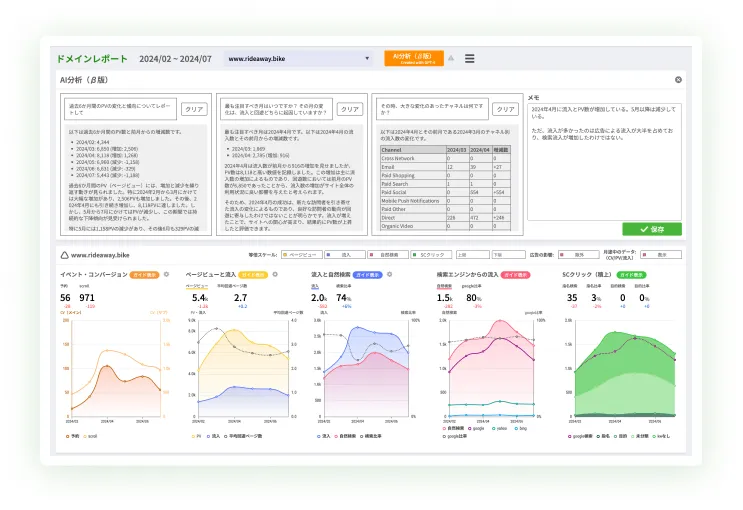Toggle the 流入 scale option
743x510 pixels.
coord(344,255)
